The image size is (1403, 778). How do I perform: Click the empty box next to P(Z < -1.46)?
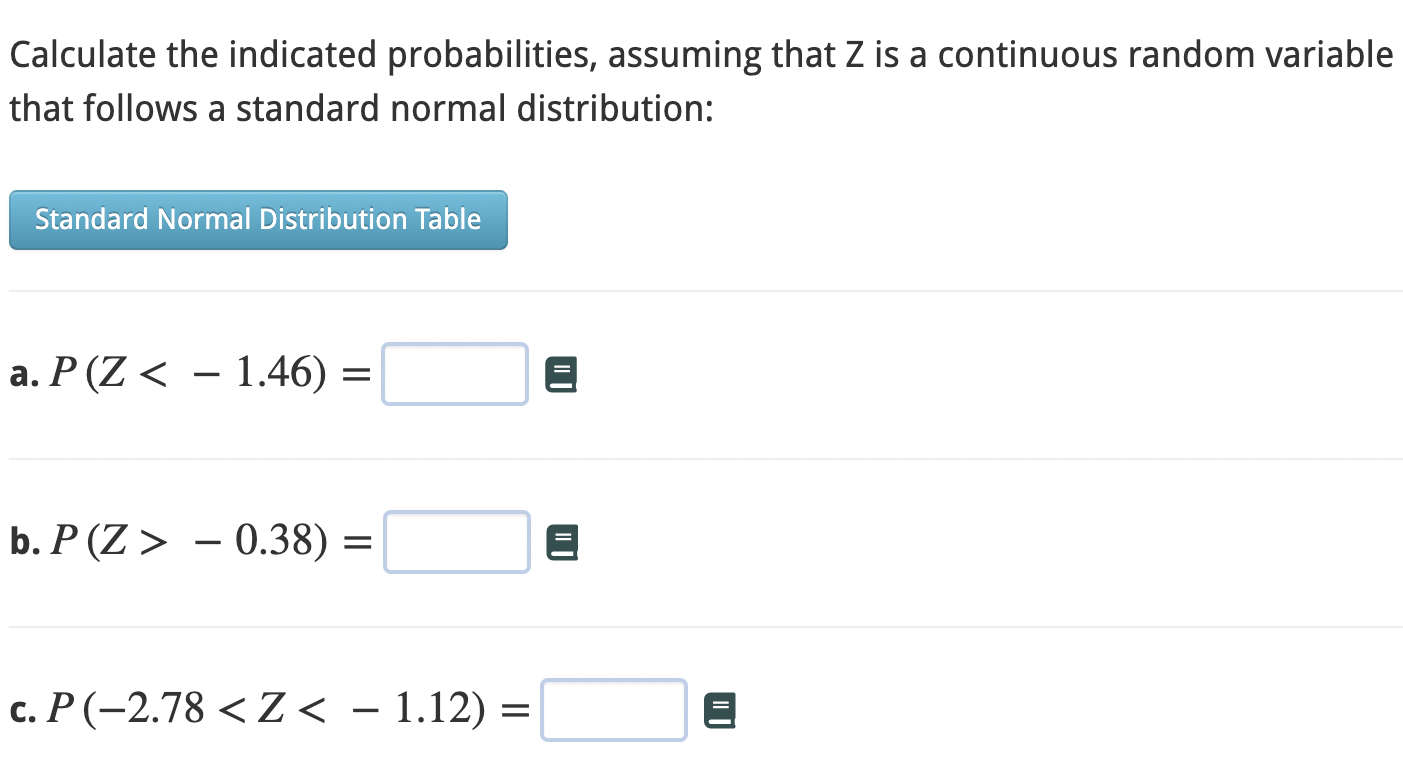tap(454, 373)
